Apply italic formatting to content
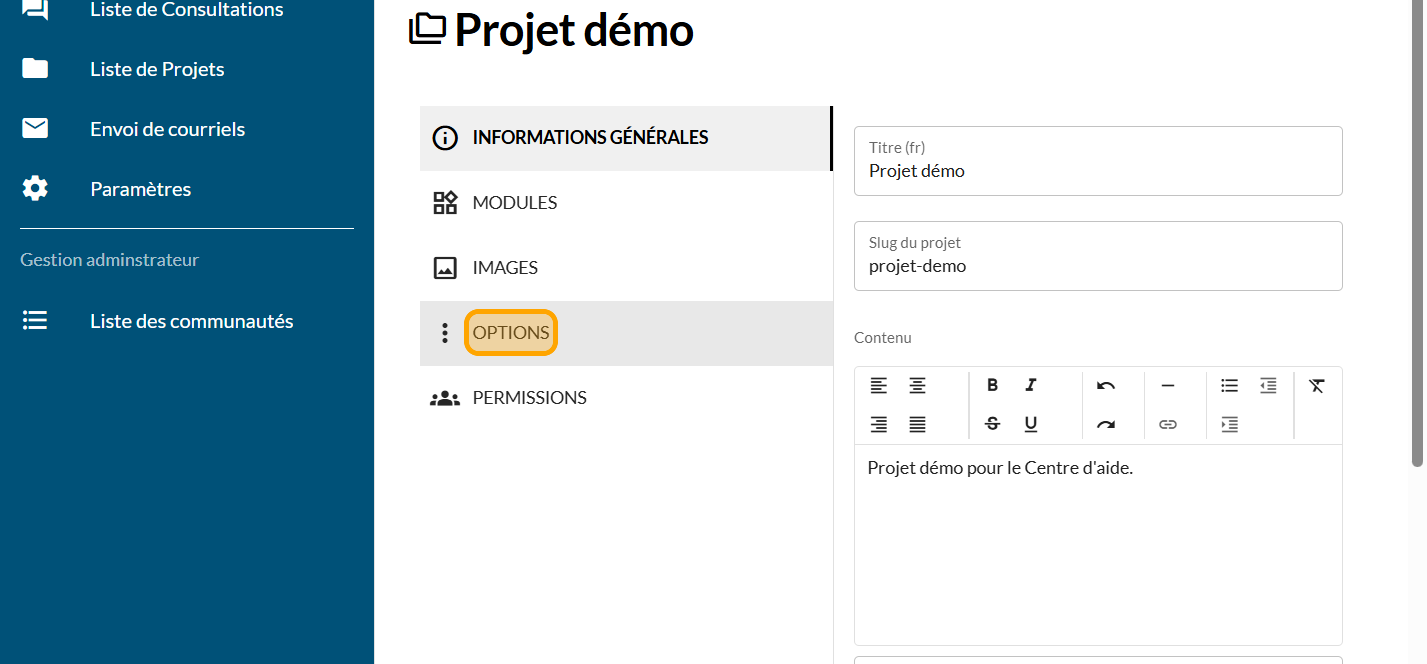 (x=1031, y=386)
